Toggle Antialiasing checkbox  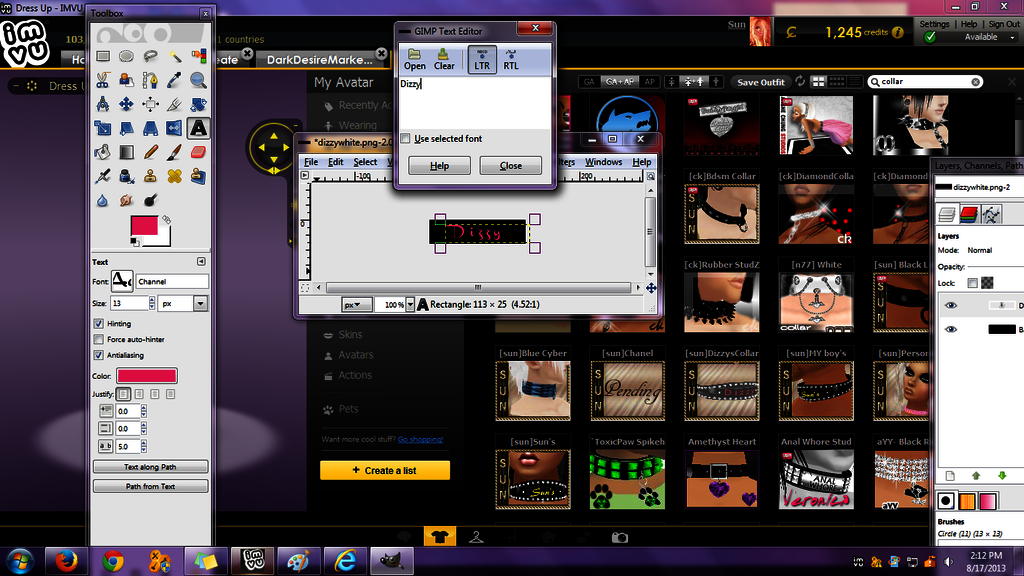point(99,355)
